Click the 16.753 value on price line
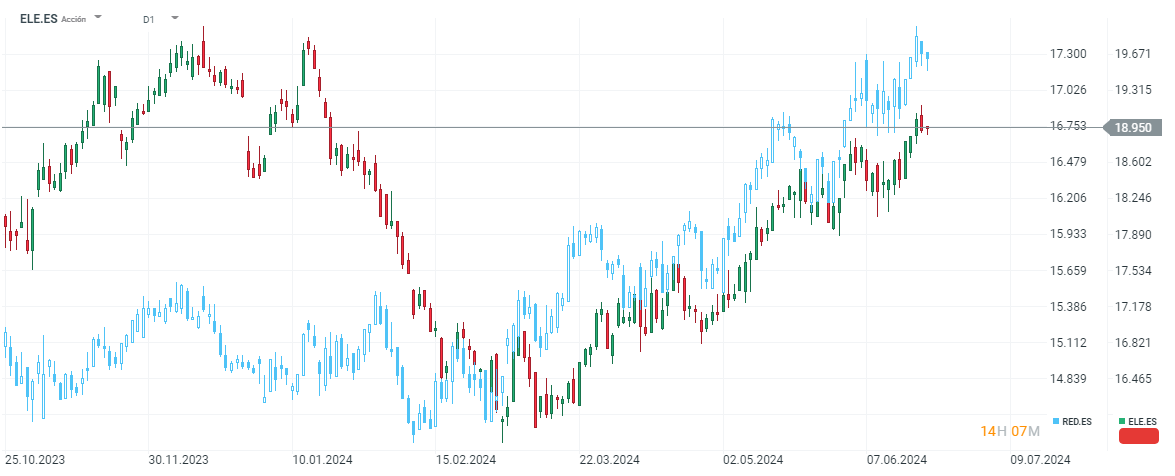 1068,126
